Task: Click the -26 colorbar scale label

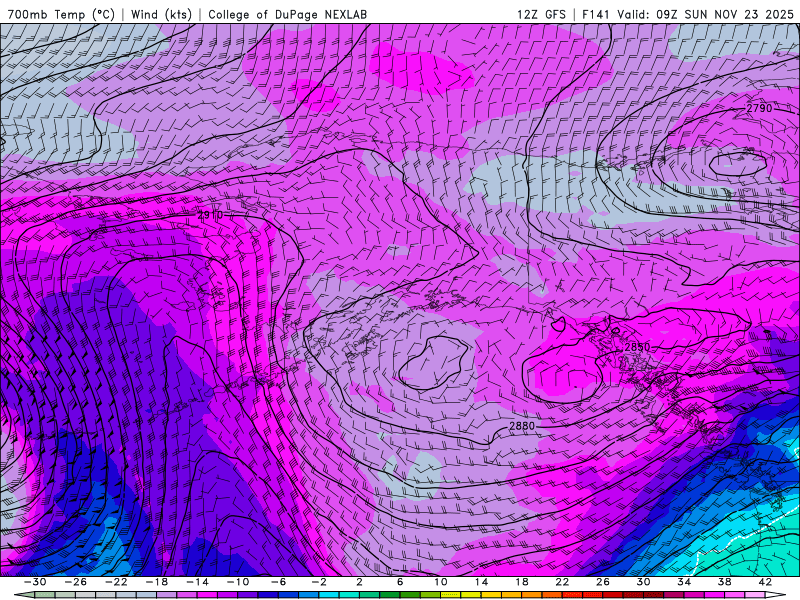Action: click(76, 582)
